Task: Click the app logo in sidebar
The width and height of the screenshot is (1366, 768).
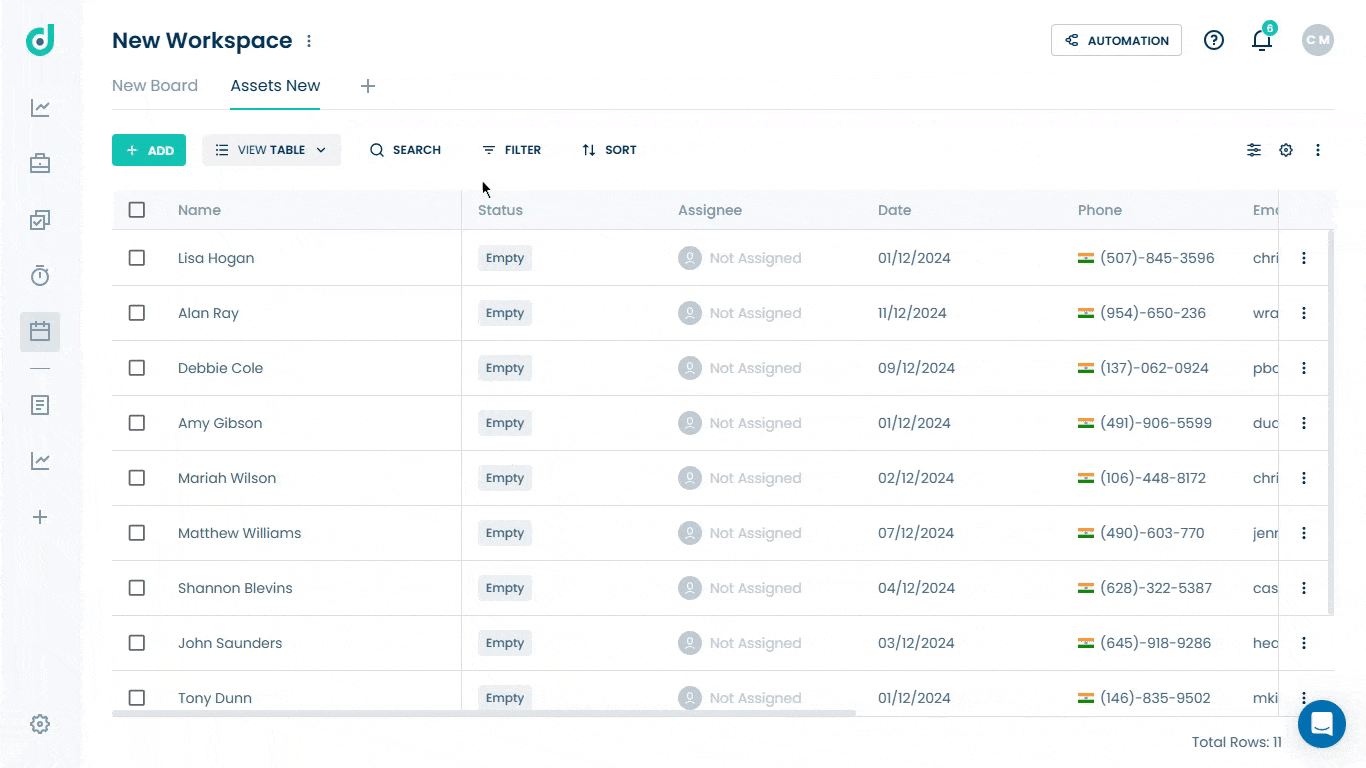Action: 40,40
